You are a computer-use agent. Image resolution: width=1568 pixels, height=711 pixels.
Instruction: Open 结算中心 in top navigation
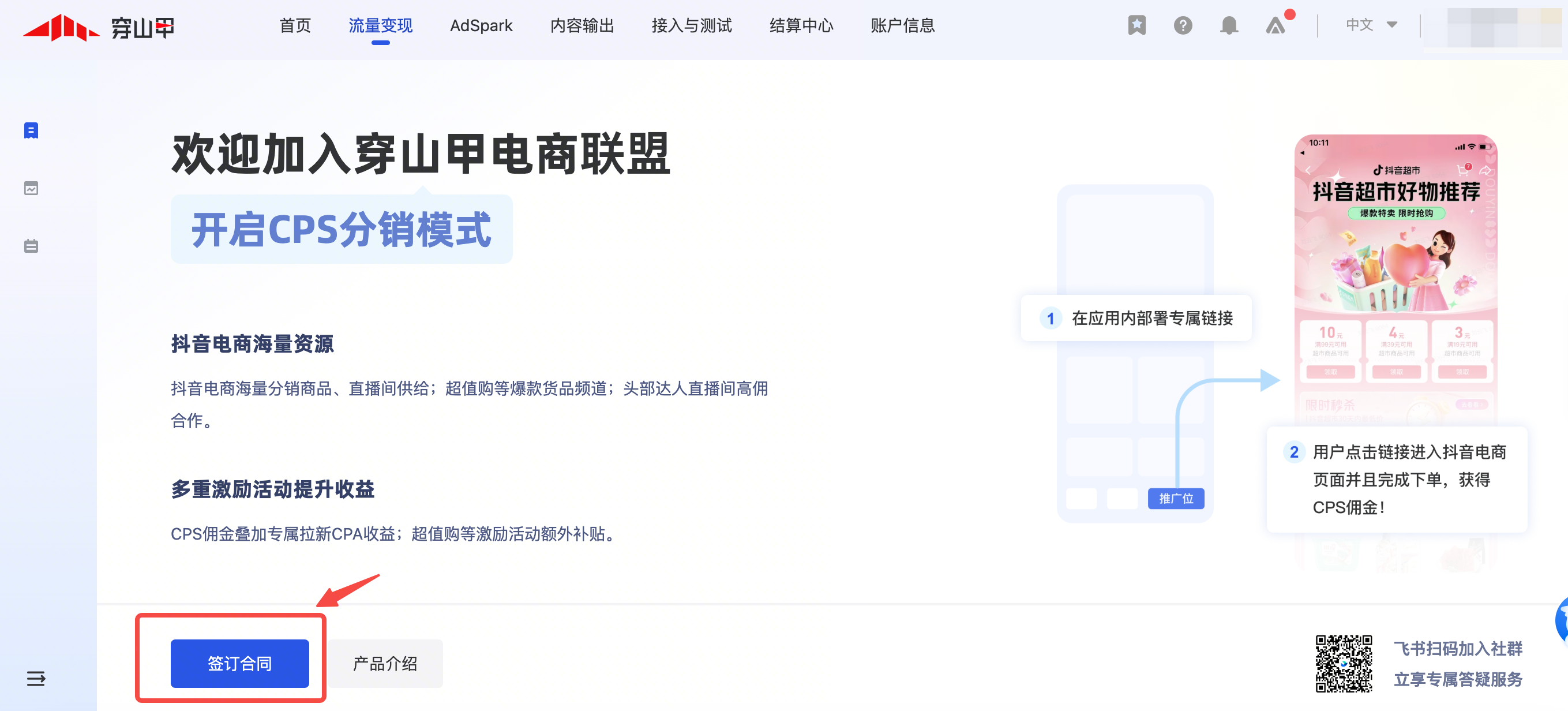pos(801,25)
